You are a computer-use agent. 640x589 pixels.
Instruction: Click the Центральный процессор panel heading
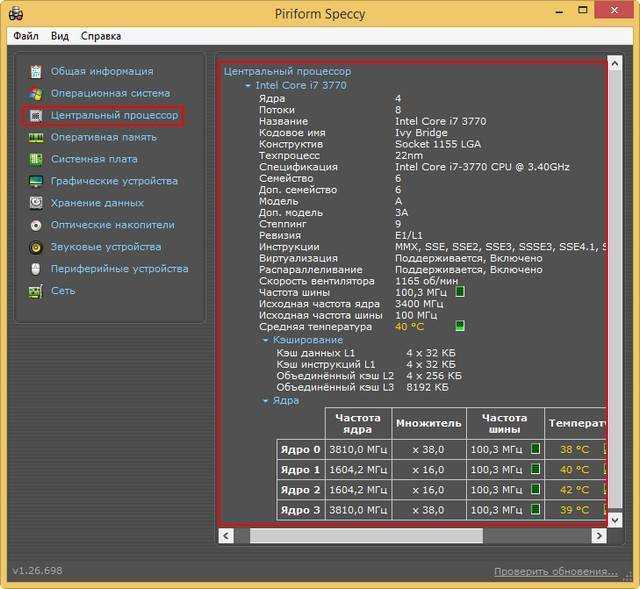click(x=287, y=71)
